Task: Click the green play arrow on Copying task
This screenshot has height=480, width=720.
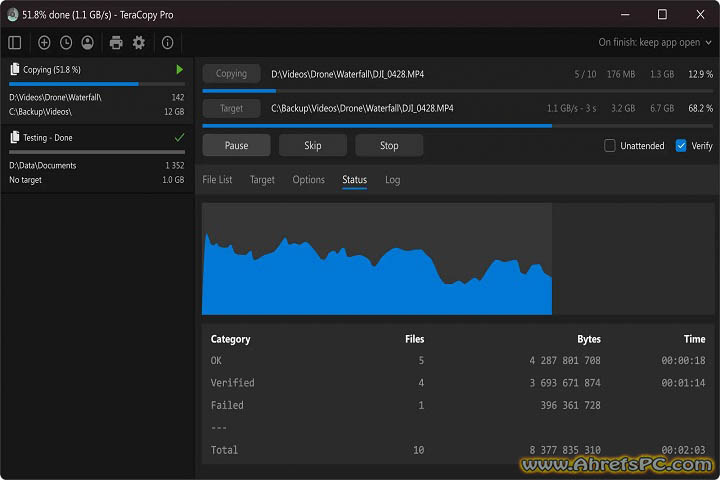Action: point(180,69)
